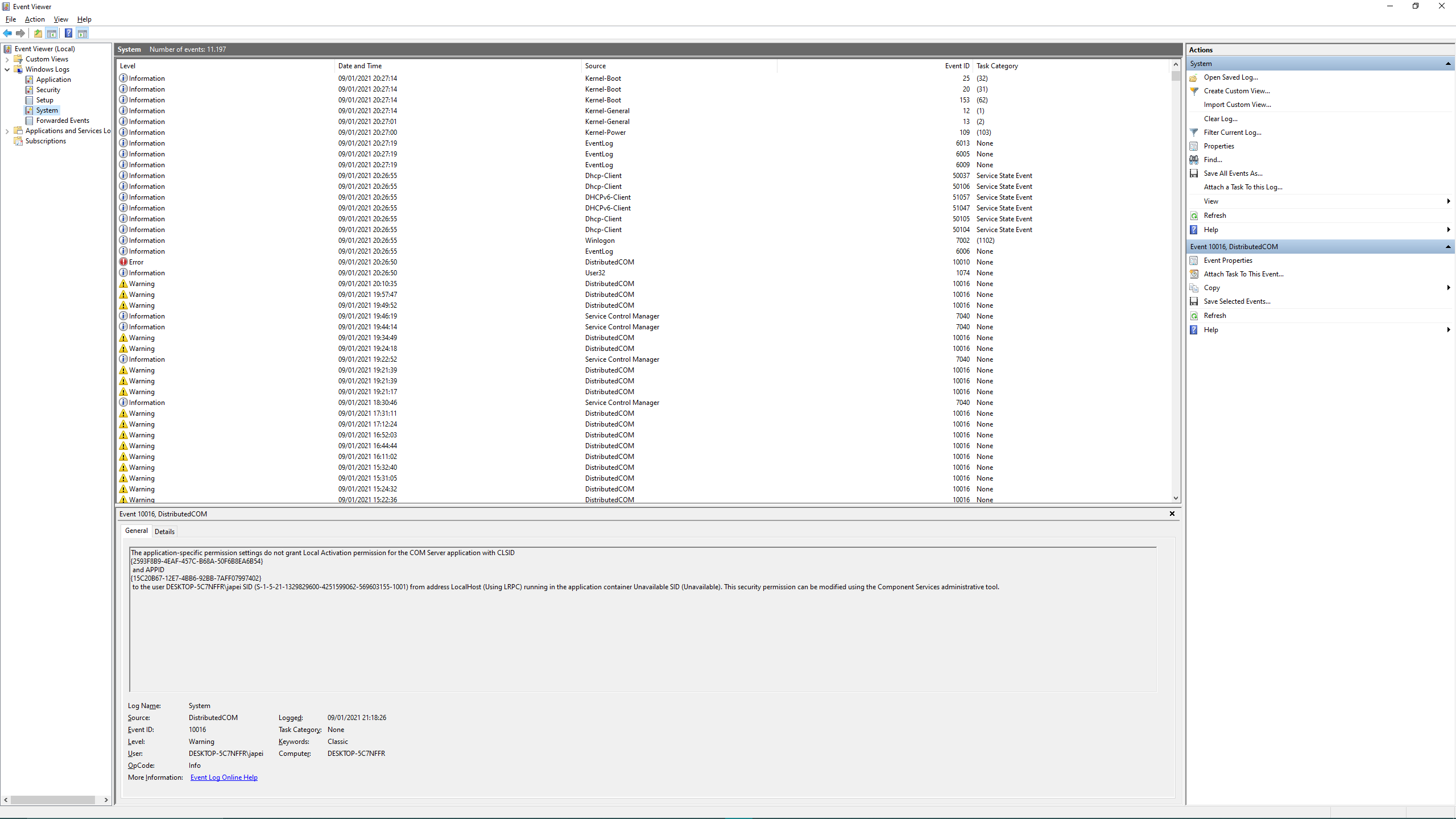Click the console tree horizontal scrollbar
This screenshot has height=819, width=1456.
click(x=53, y=800)
